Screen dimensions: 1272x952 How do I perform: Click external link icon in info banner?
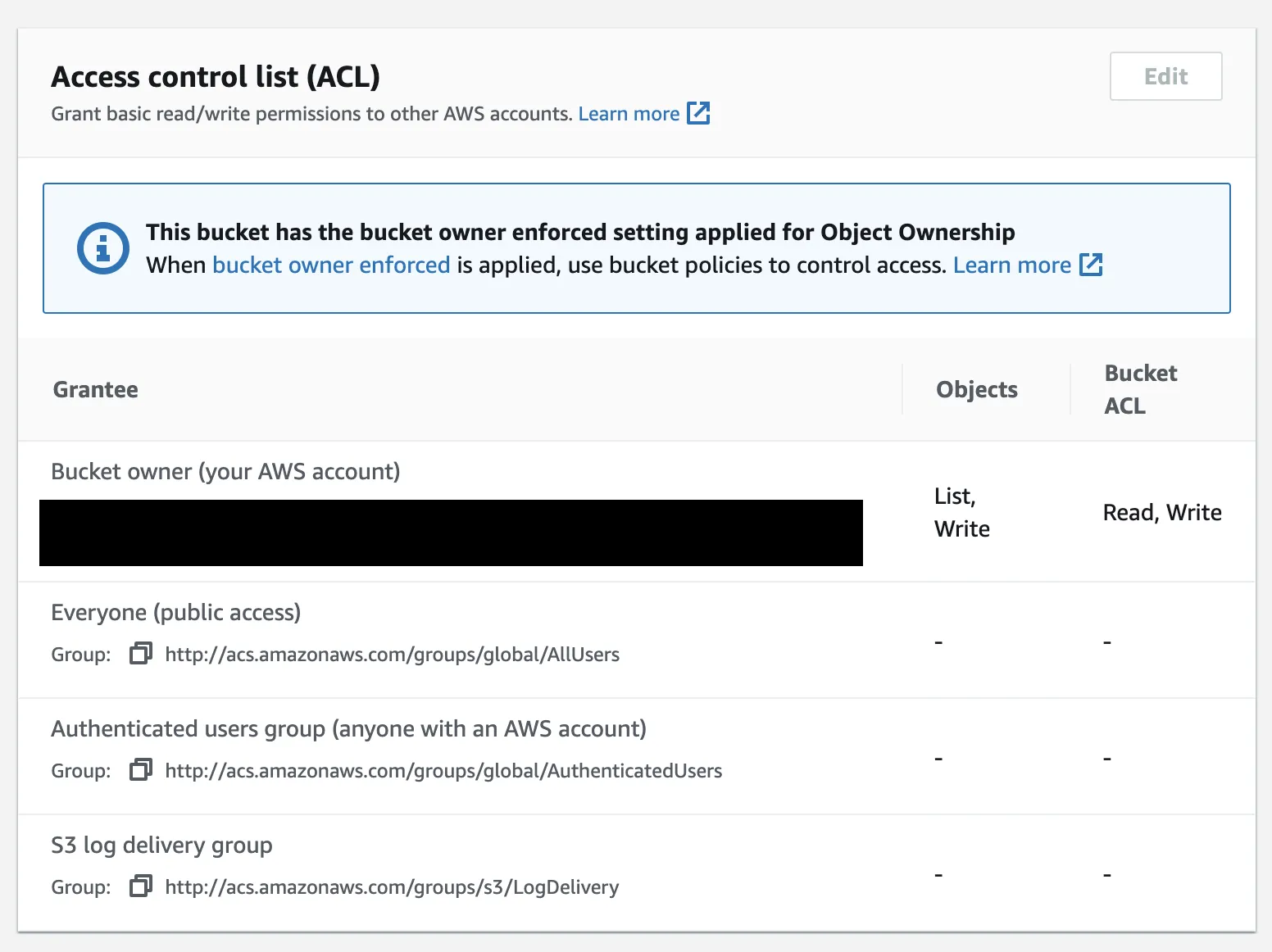click(x=1091, y=265)
